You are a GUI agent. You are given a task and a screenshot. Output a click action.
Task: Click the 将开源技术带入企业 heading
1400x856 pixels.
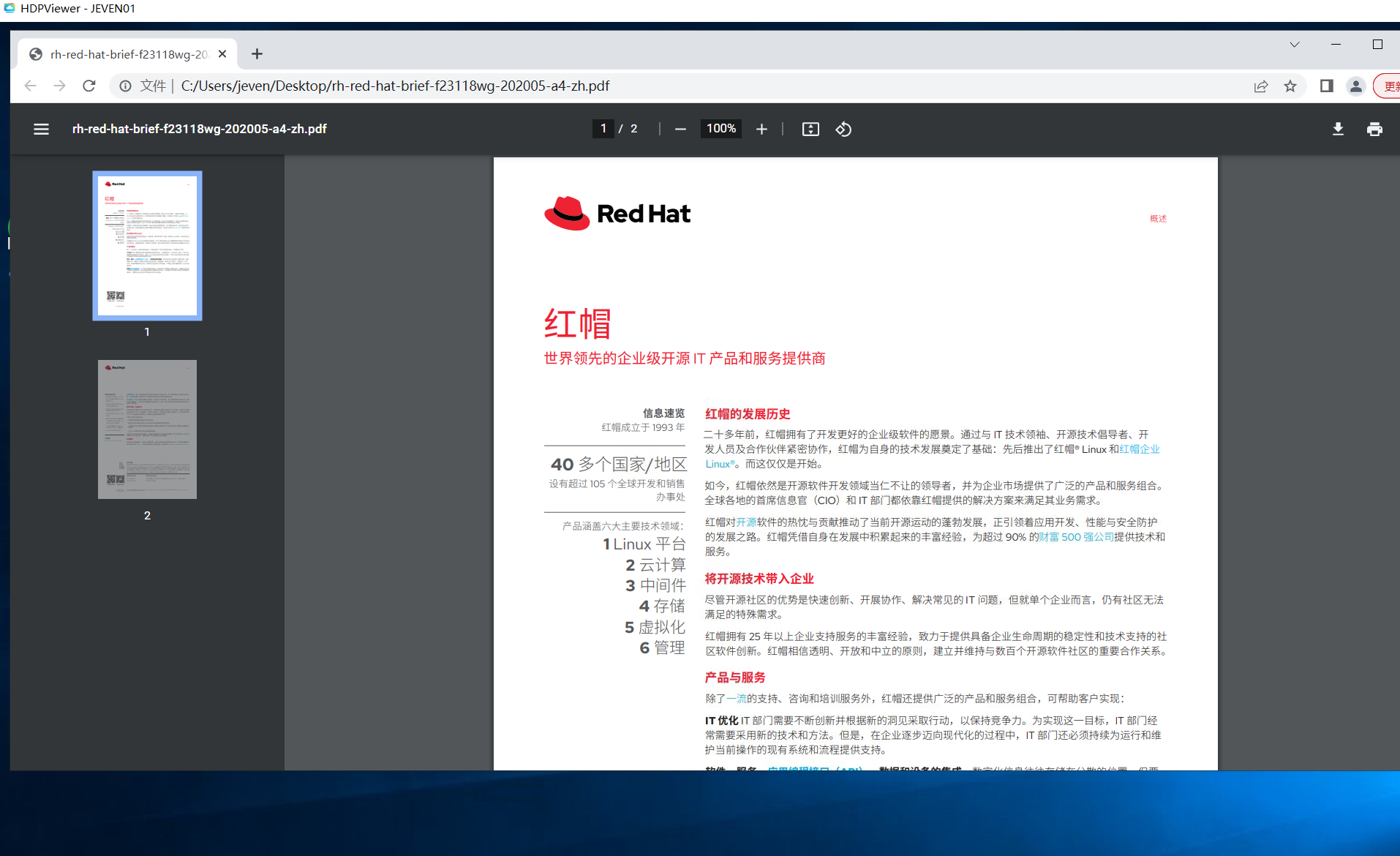(x=759, y=579)
